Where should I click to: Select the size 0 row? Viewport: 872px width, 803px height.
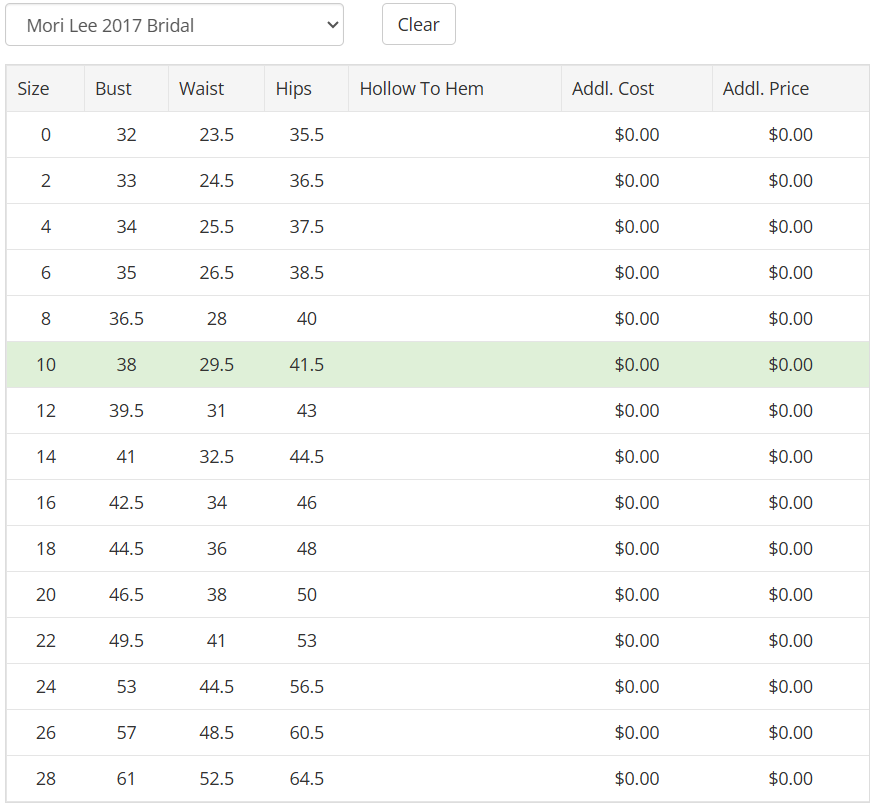(x=438, y=135)
